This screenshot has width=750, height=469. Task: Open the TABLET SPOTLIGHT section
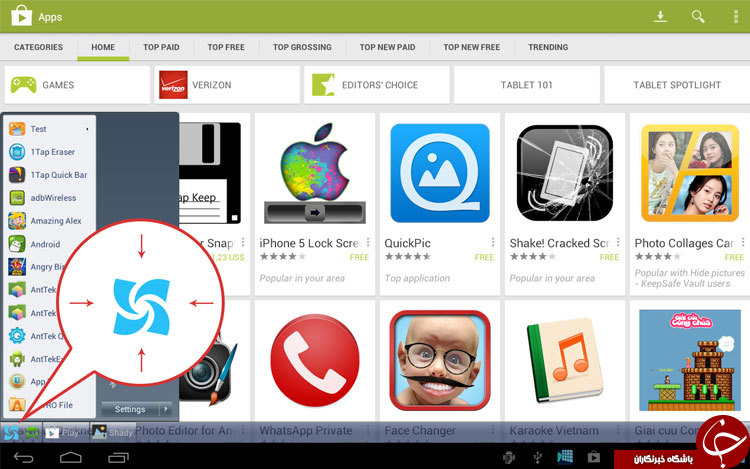(x=677, y=85)
